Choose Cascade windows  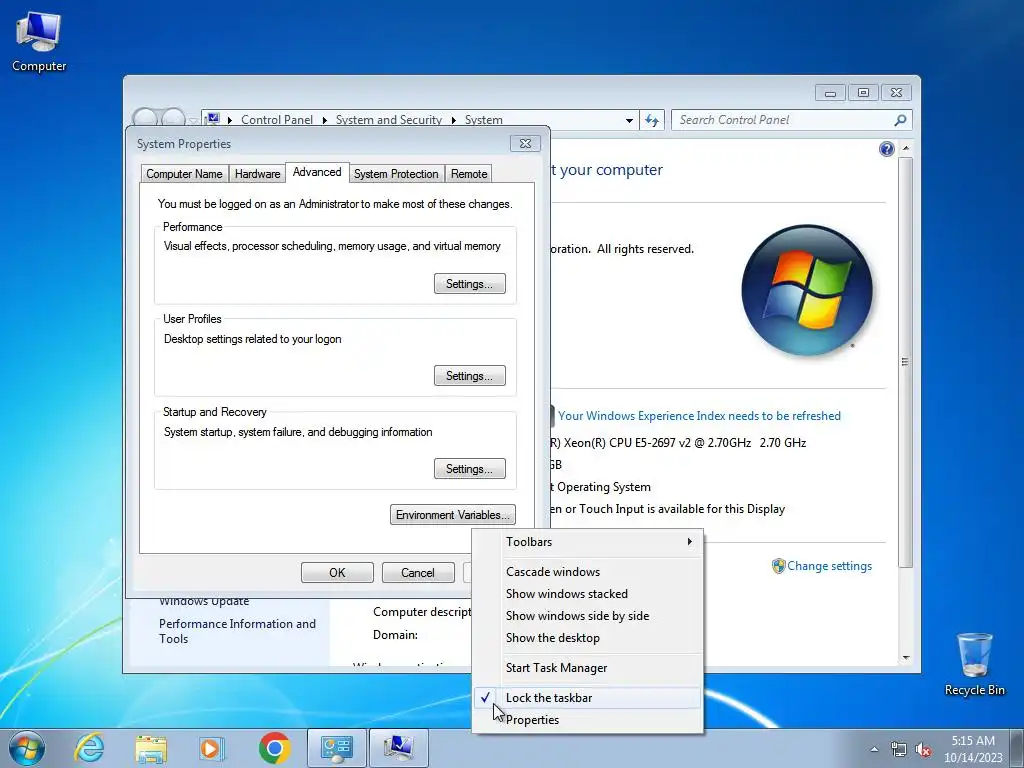(587, 571)
